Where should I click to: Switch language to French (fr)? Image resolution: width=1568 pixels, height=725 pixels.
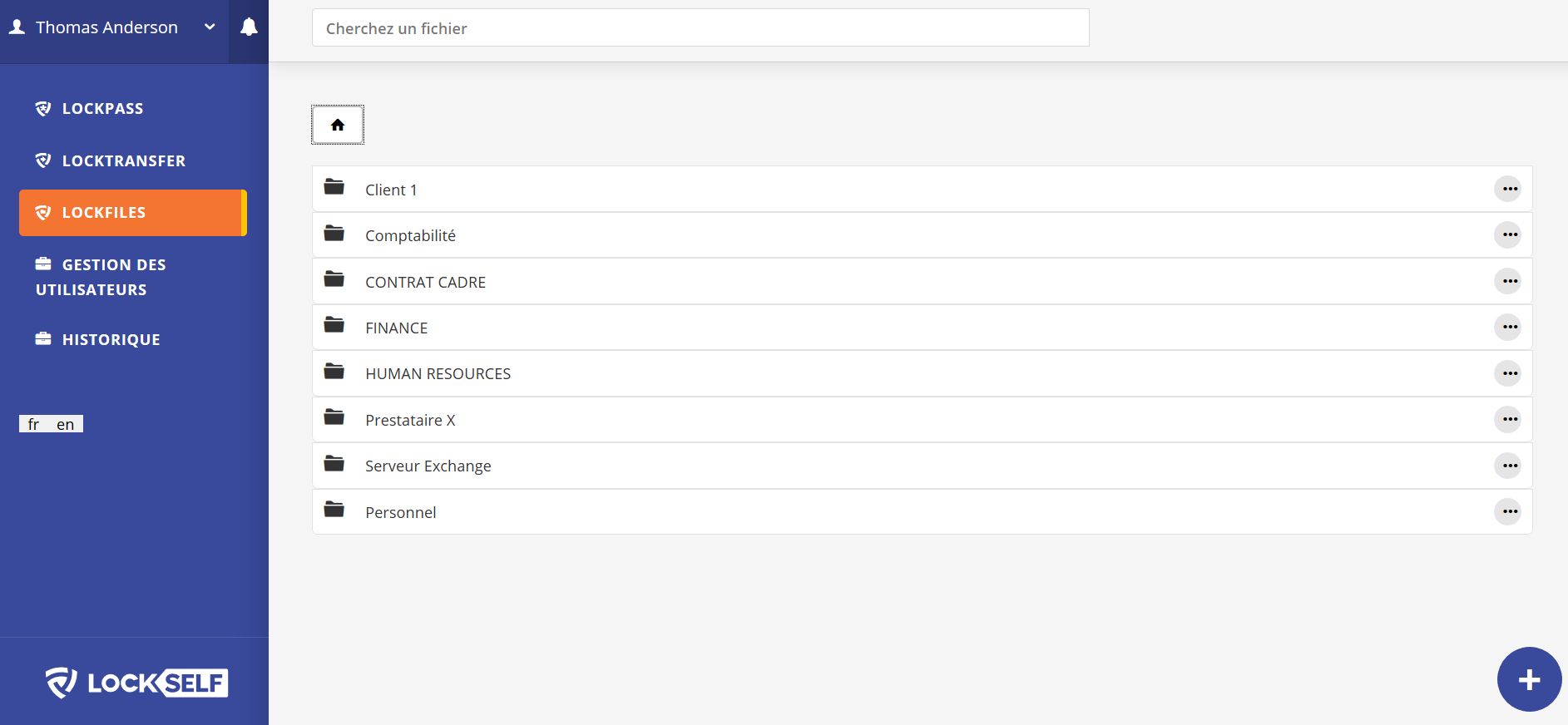(33, 424)
